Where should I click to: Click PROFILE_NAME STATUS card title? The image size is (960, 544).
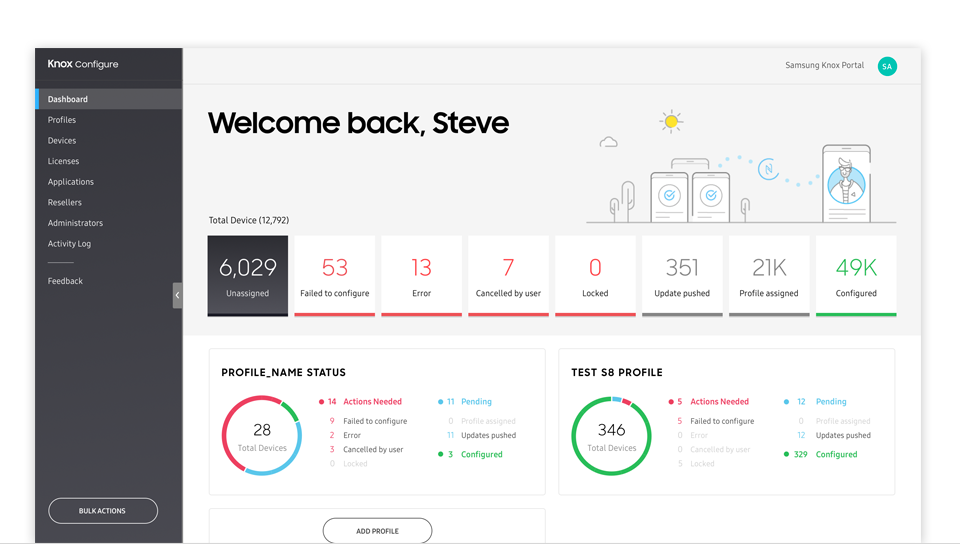click(283, 373)
